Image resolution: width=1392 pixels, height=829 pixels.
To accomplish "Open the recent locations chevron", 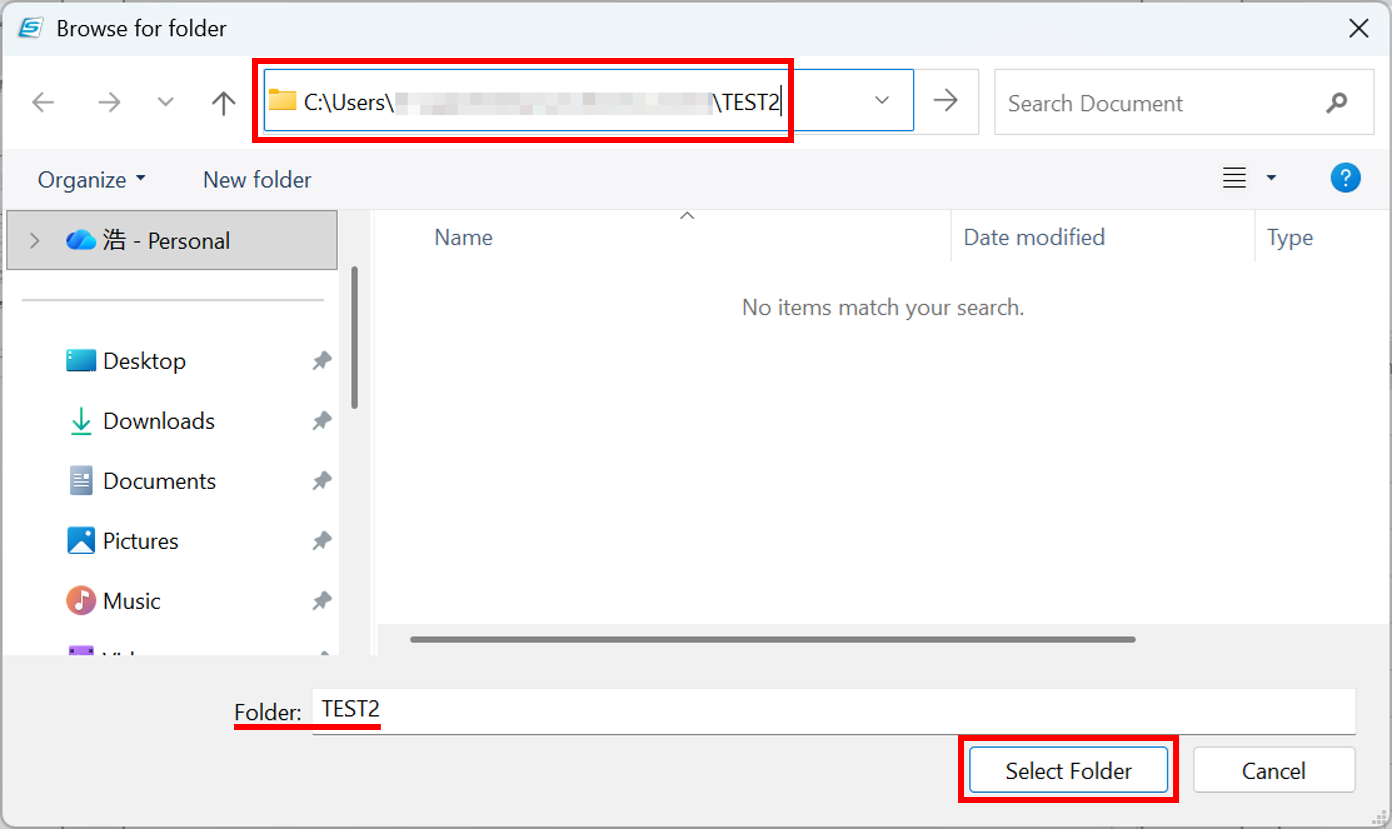I will coord(166,102).
